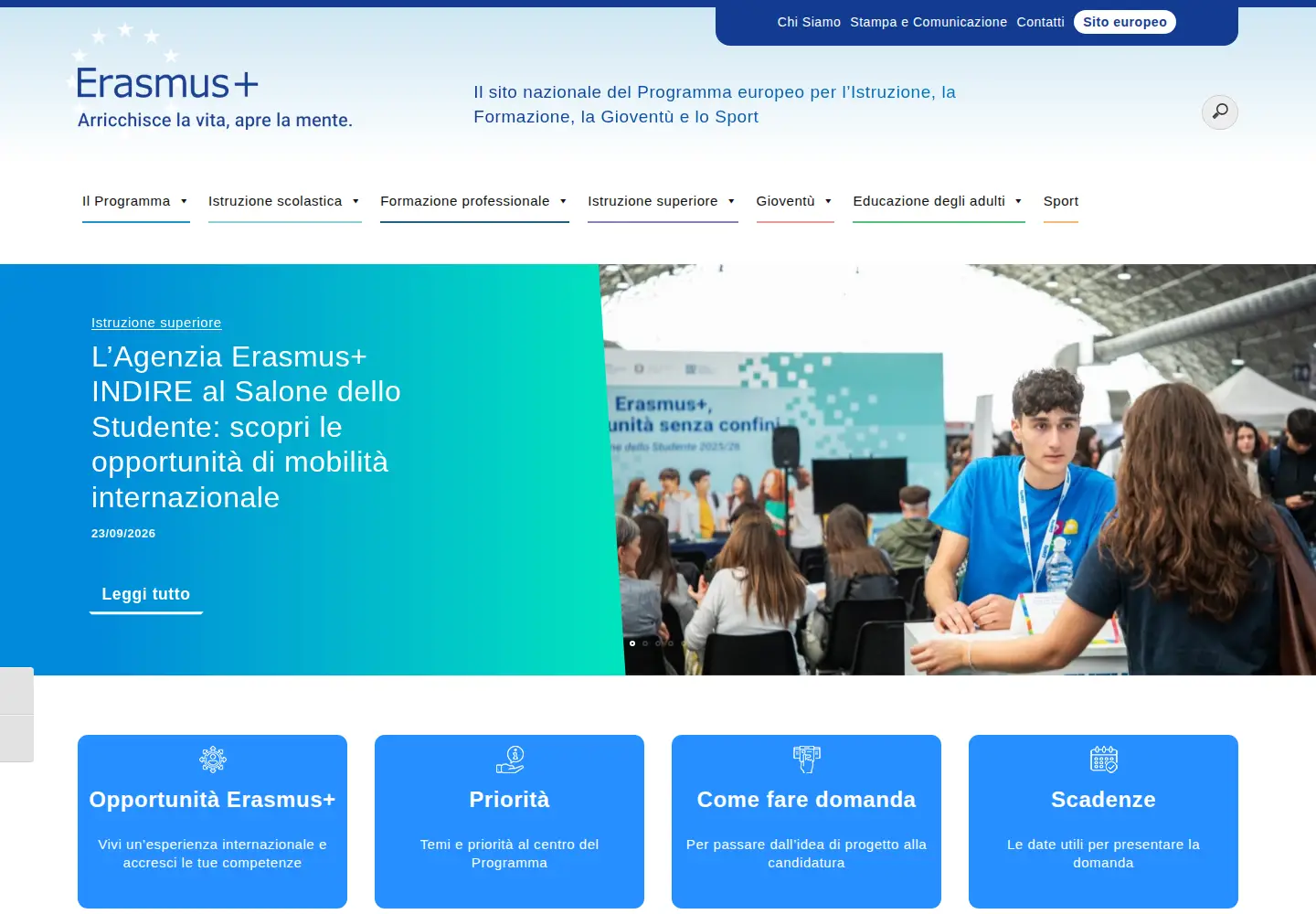
Task: Open the Istruzione superiore nav menu
Action: (653, 201)
